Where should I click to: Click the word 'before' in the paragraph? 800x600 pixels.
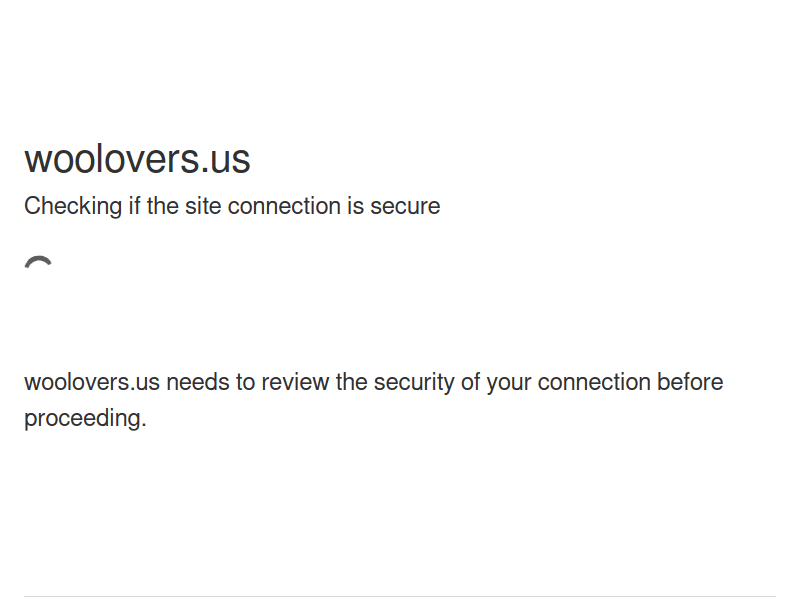pyautogui.click(x=690, y=382)
